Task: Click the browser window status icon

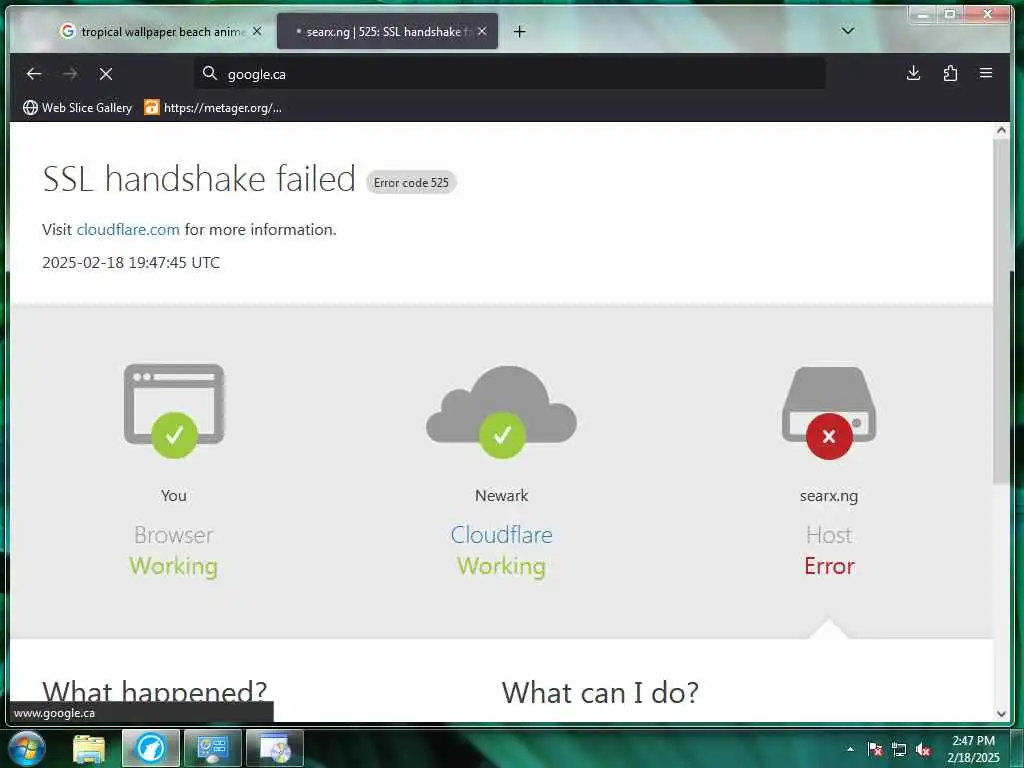Action: click(x=174, y=409)
